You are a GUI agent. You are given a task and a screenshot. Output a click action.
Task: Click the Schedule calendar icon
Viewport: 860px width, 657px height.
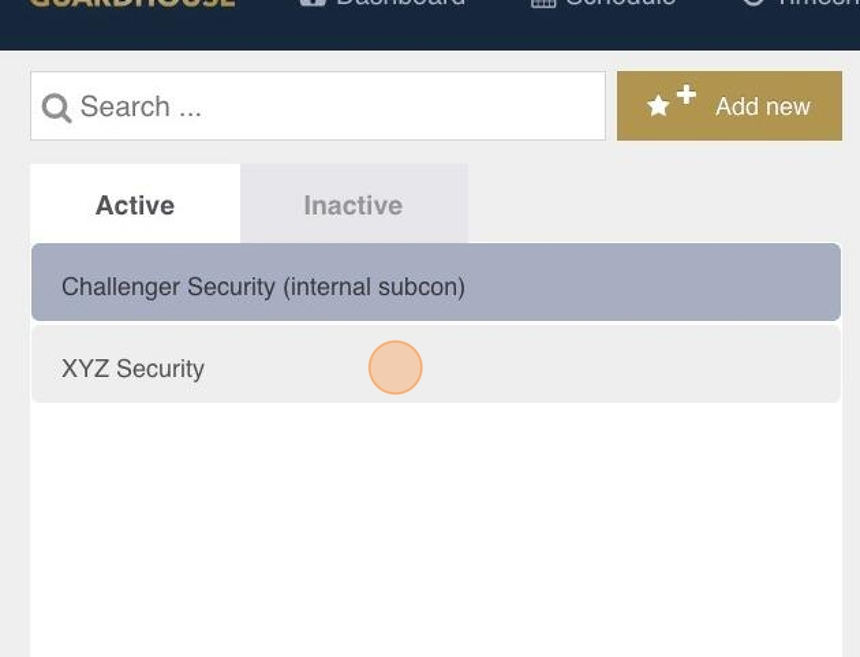coord(544,3)
